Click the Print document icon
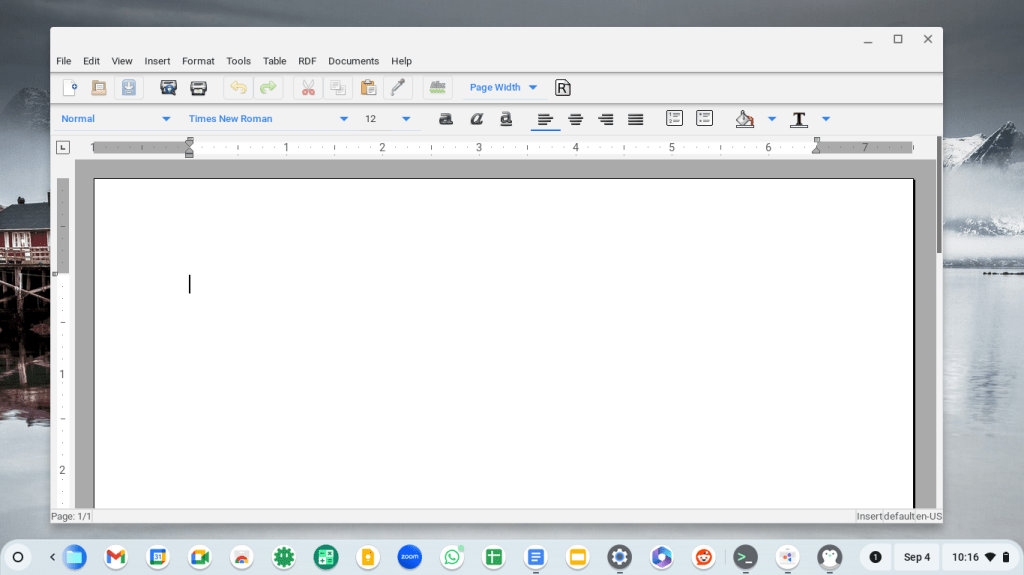Screen dimensions: 1024x575 coord(199,88)
